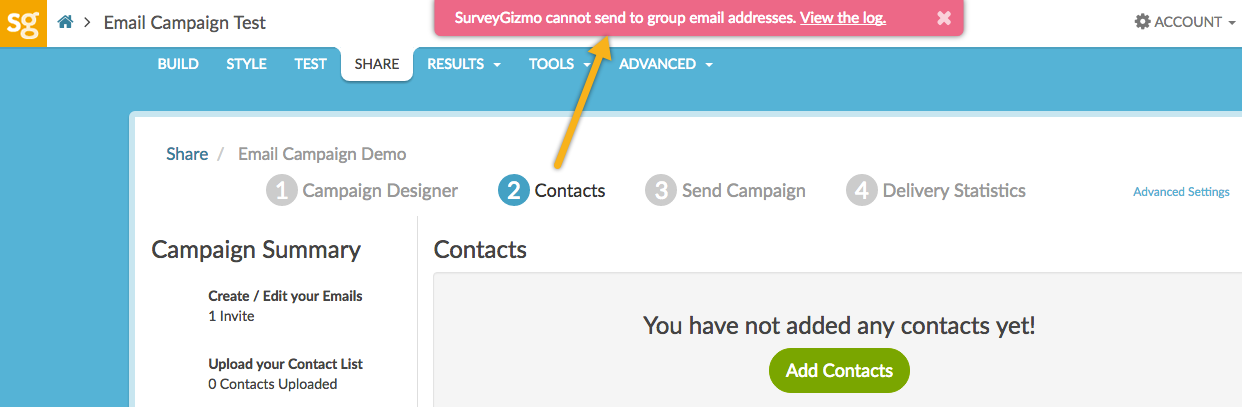Expand the Results dropdown menu

pyautogui.click(x=463, y=64)
